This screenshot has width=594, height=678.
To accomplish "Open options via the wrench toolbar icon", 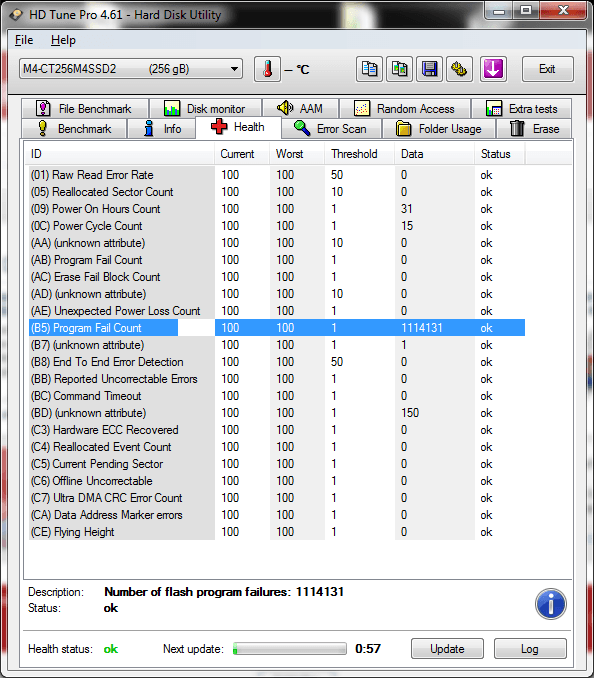I will tap(459, 69).
